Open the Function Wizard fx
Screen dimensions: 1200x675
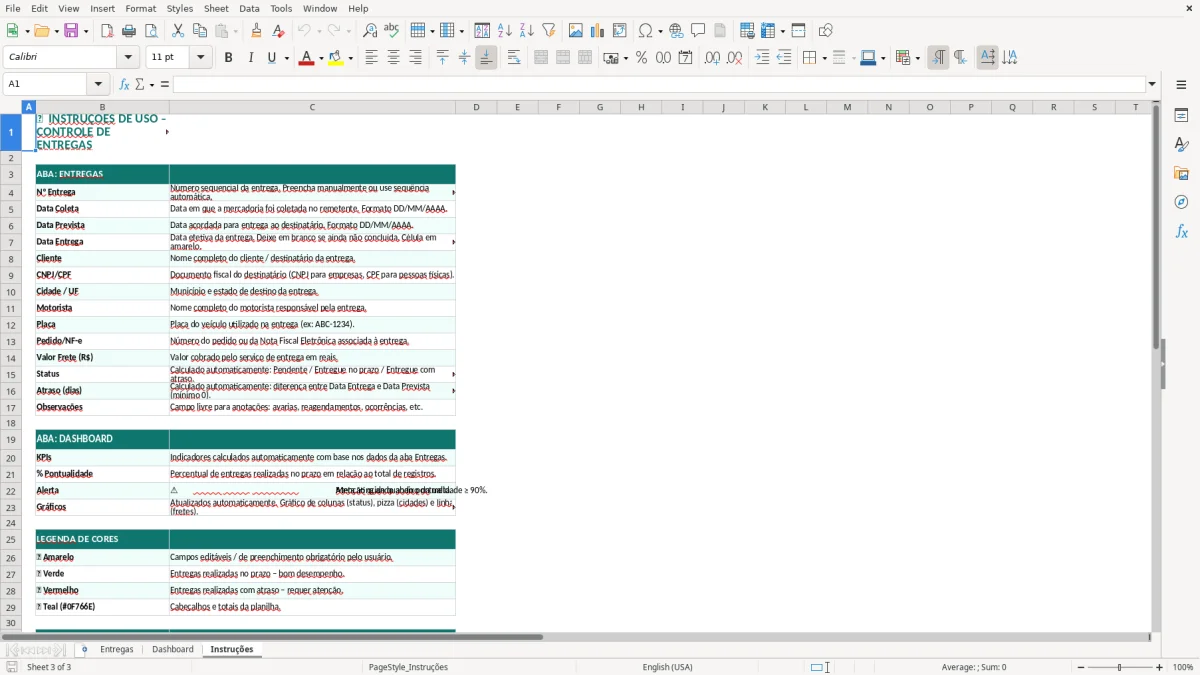124,84
